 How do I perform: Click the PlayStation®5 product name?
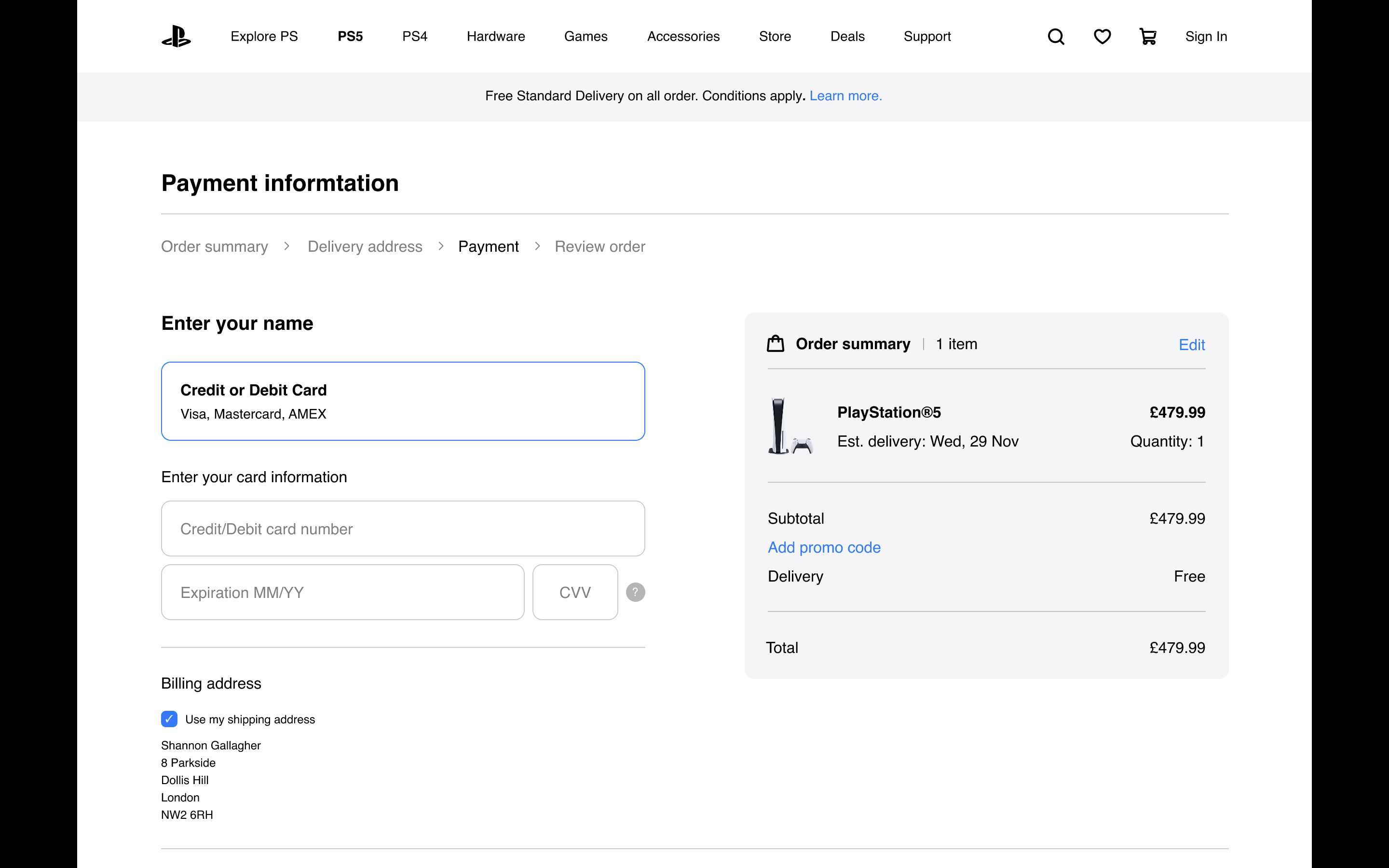[x=889, y=412]
